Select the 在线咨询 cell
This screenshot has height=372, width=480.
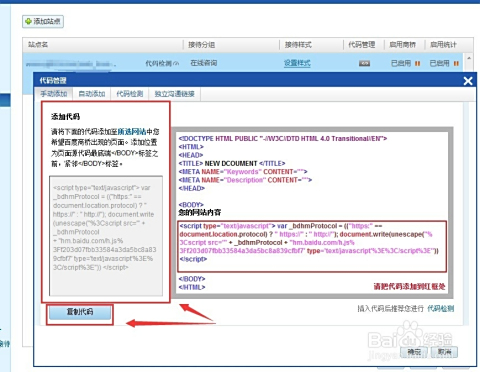(204, 63)
